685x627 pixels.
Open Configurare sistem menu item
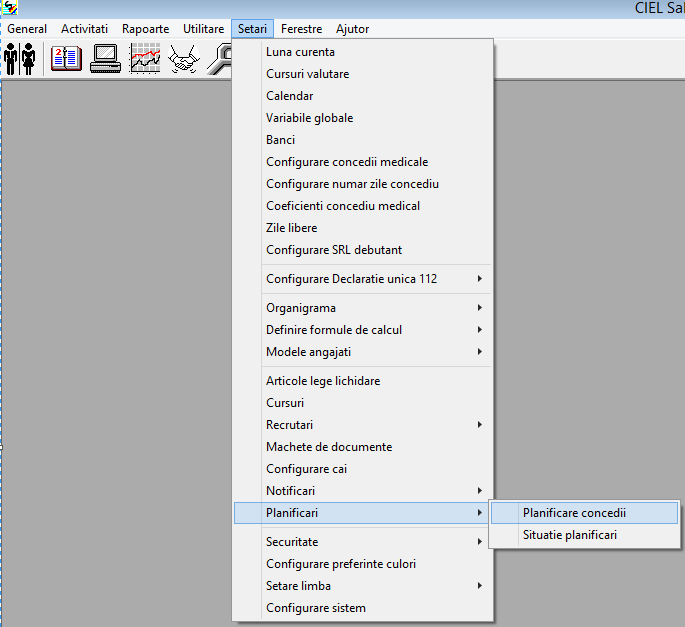(363, 608)
